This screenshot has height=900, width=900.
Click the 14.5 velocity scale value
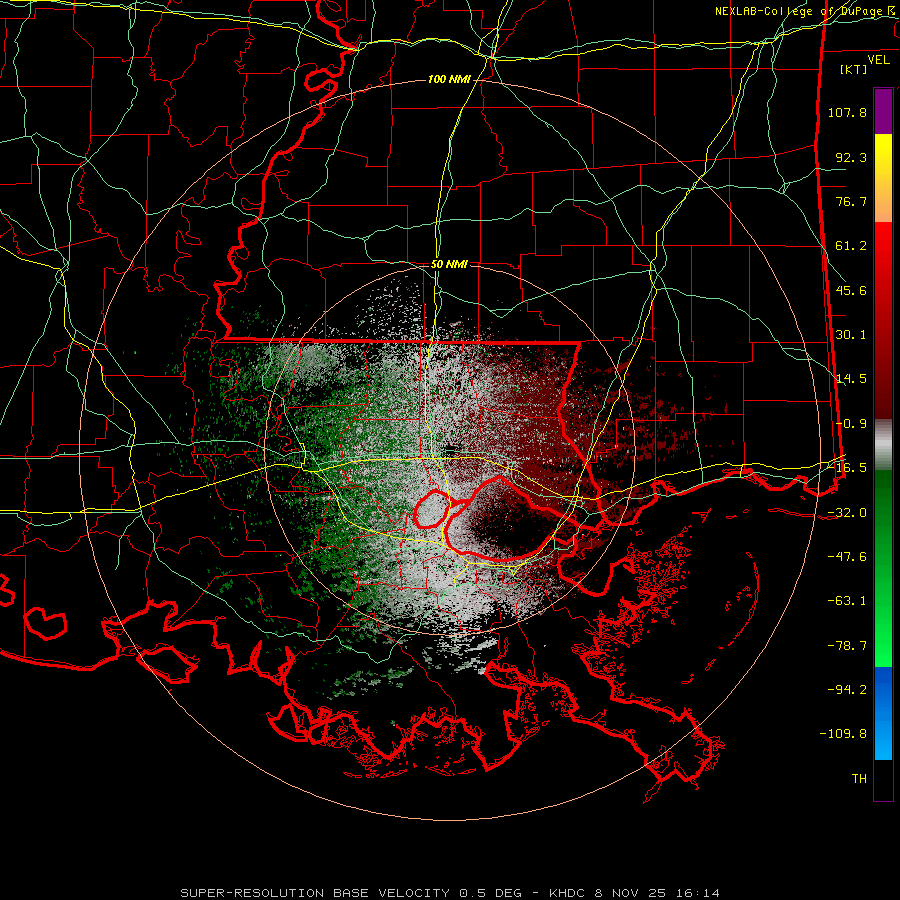tap(851, 379)
